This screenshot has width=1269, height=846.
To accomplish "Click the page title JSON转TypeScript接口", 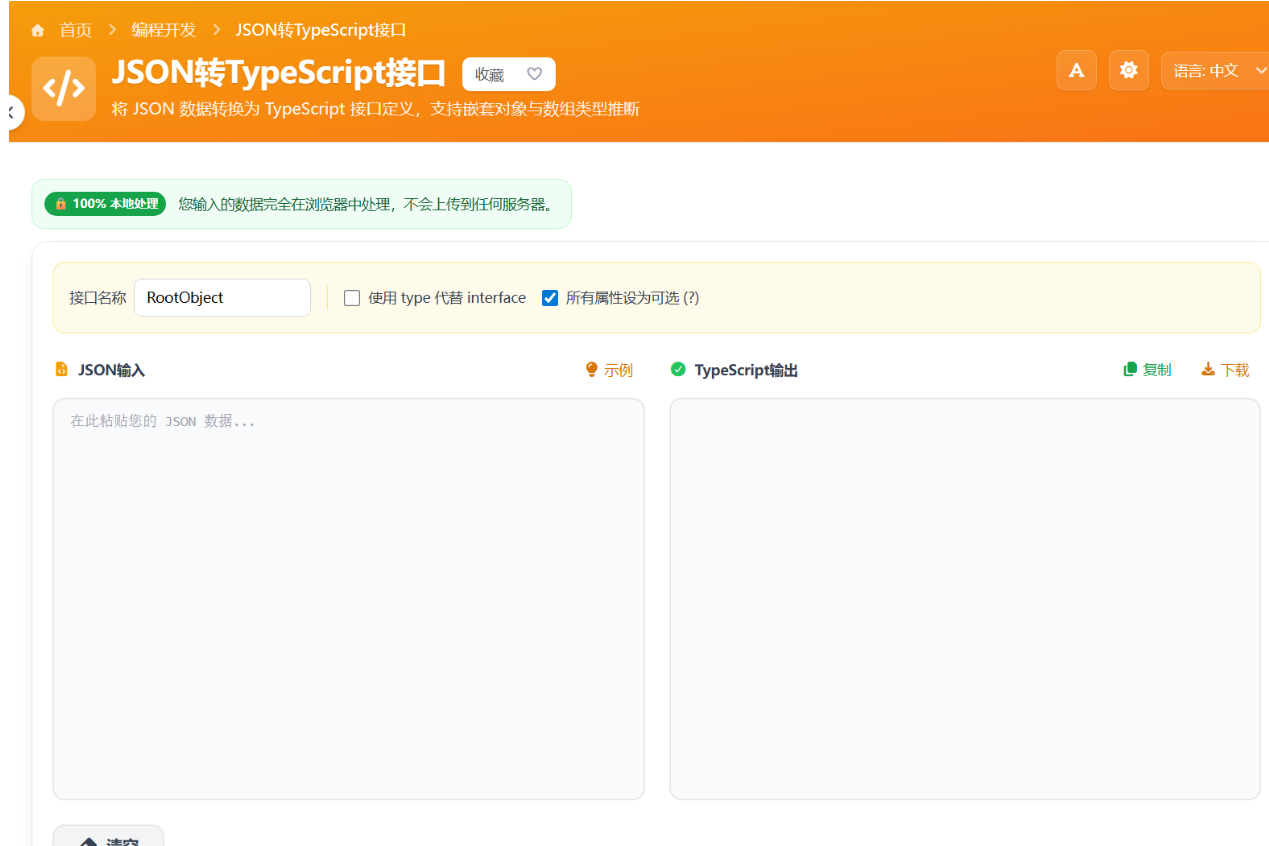I will tap(279, 73).
